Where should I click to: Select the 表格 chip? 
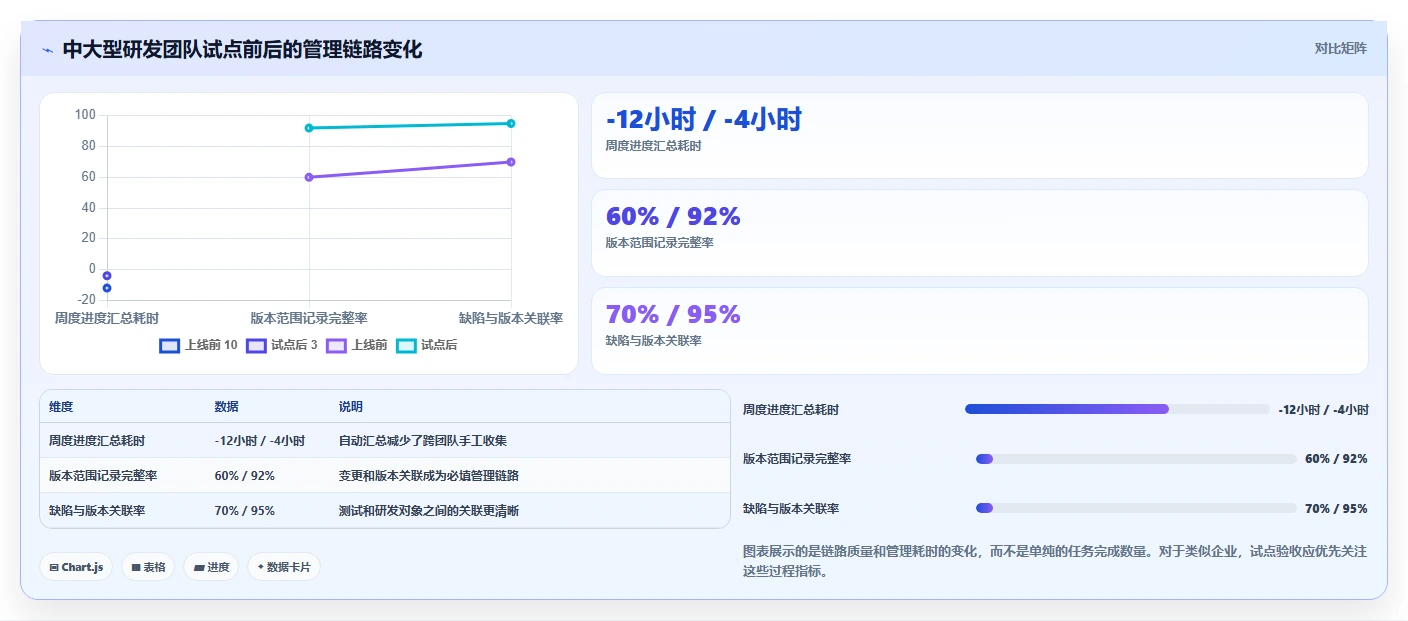coord(148,567)
